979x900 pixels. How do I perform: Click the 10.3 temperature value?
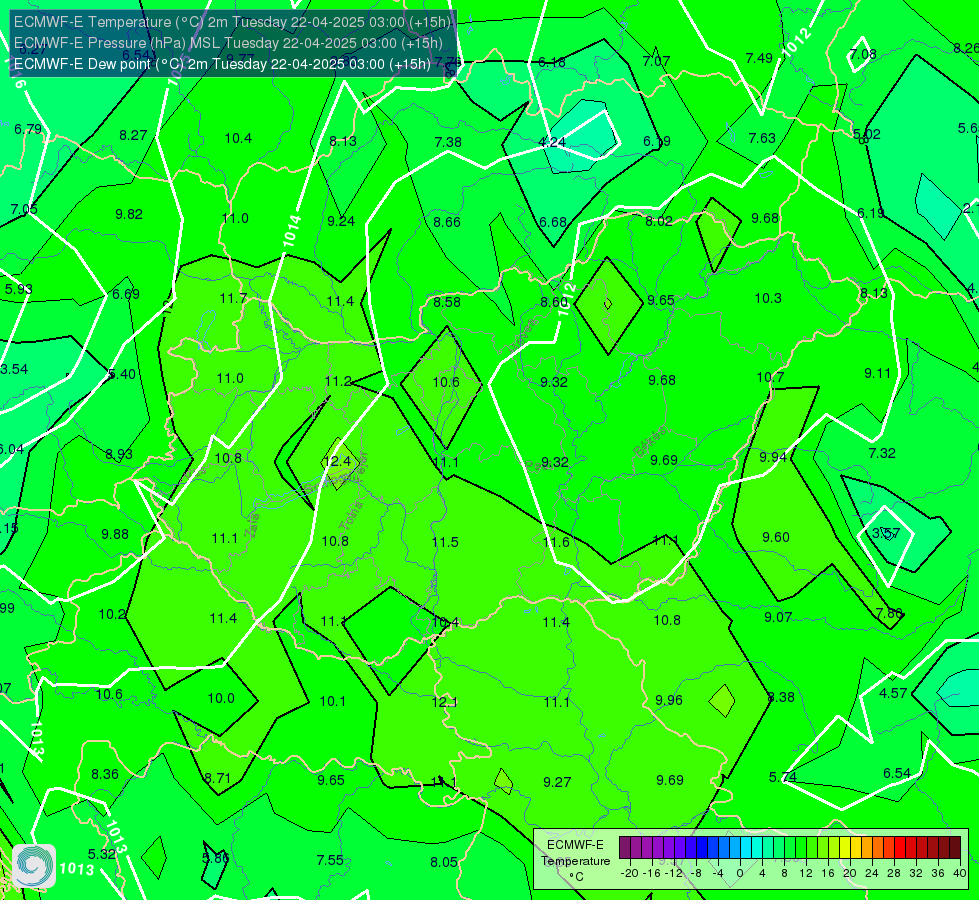point(768,299)
